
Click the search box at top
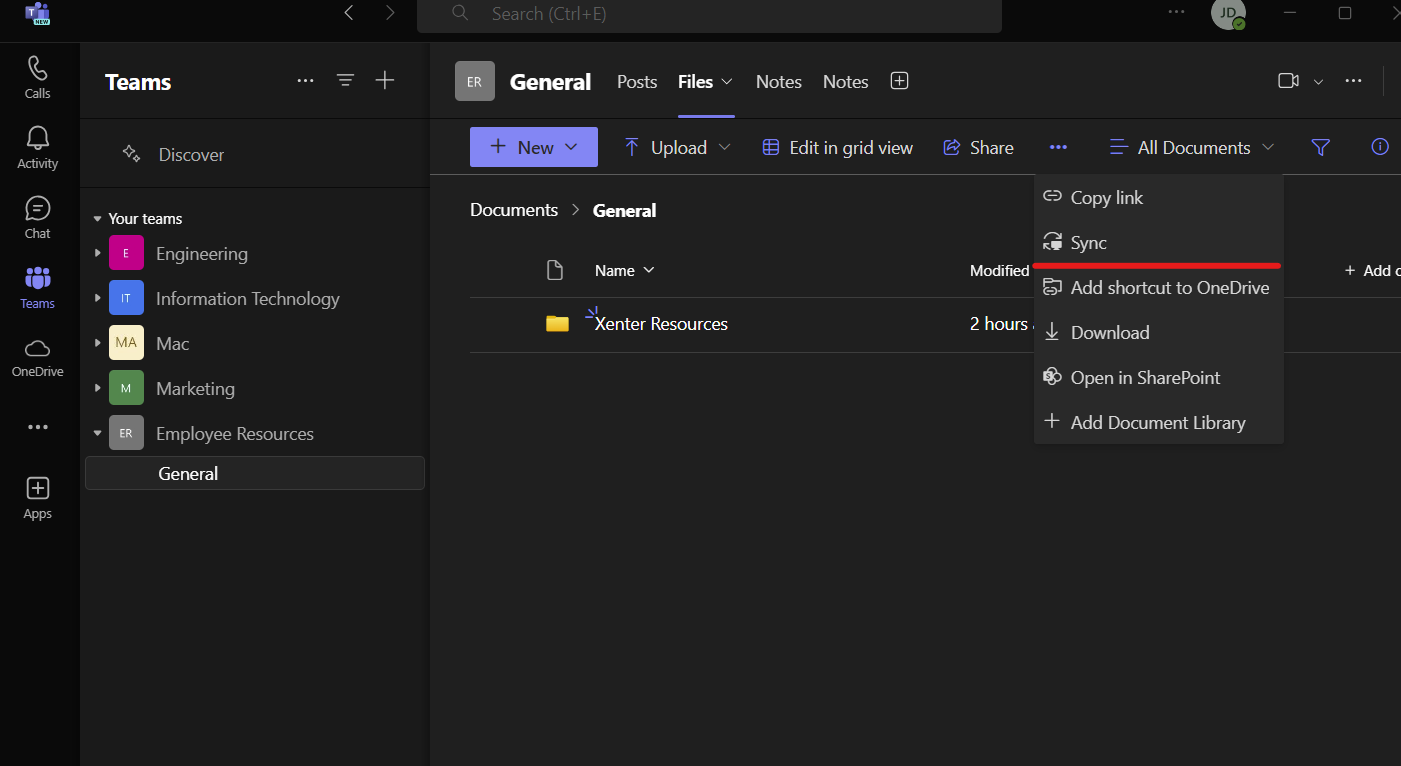pyautogui.click(x=709, y=14)
